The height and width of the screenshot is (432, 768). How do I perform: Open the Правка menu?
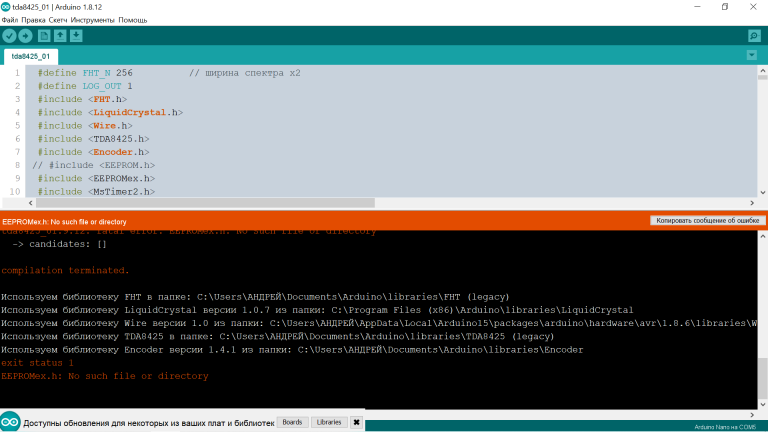tap(33, 20)
